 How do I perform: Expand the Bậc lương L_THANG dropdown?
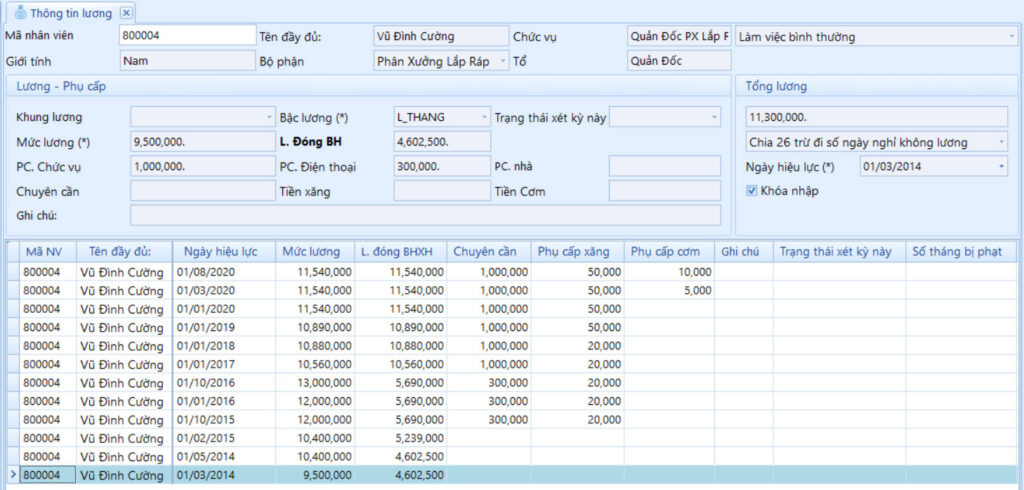tap(484, 118)
